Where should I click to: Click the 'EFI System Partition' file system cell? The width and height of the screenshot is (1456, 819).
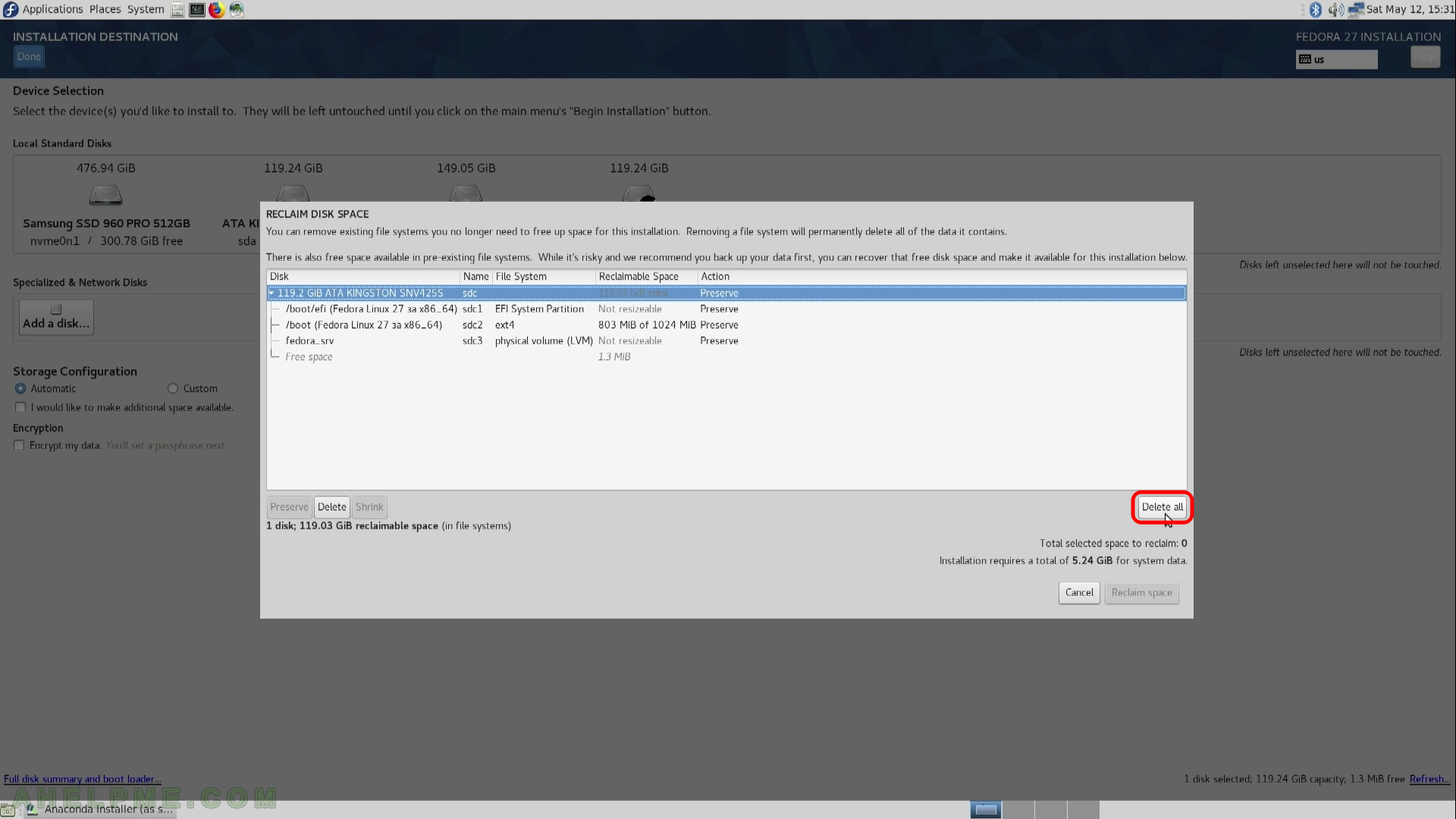(x=539, y=309)
